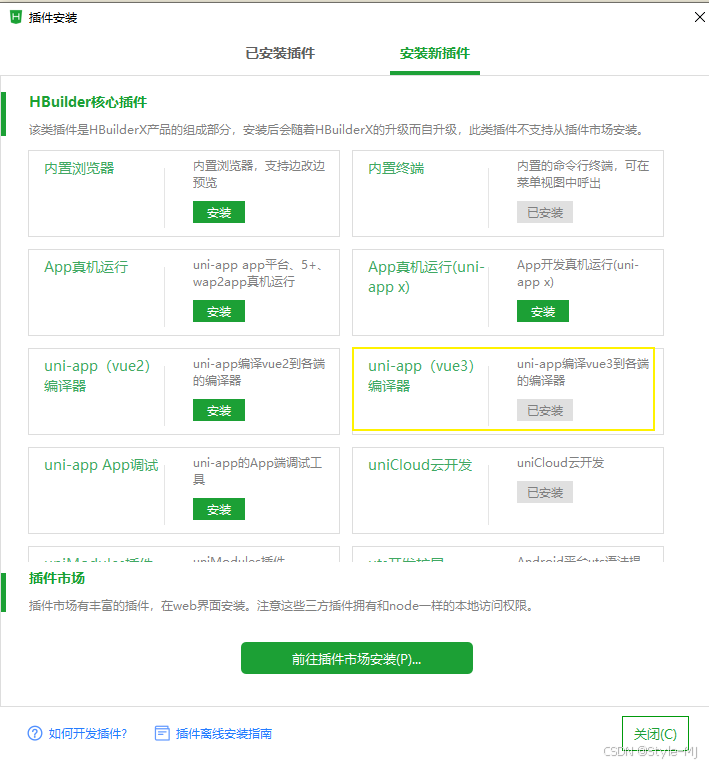Click the HBuilderX logo icon in title bar
The width and height of the screenshot is (709, 764).
pyautogui.click(x=16, y=17)
